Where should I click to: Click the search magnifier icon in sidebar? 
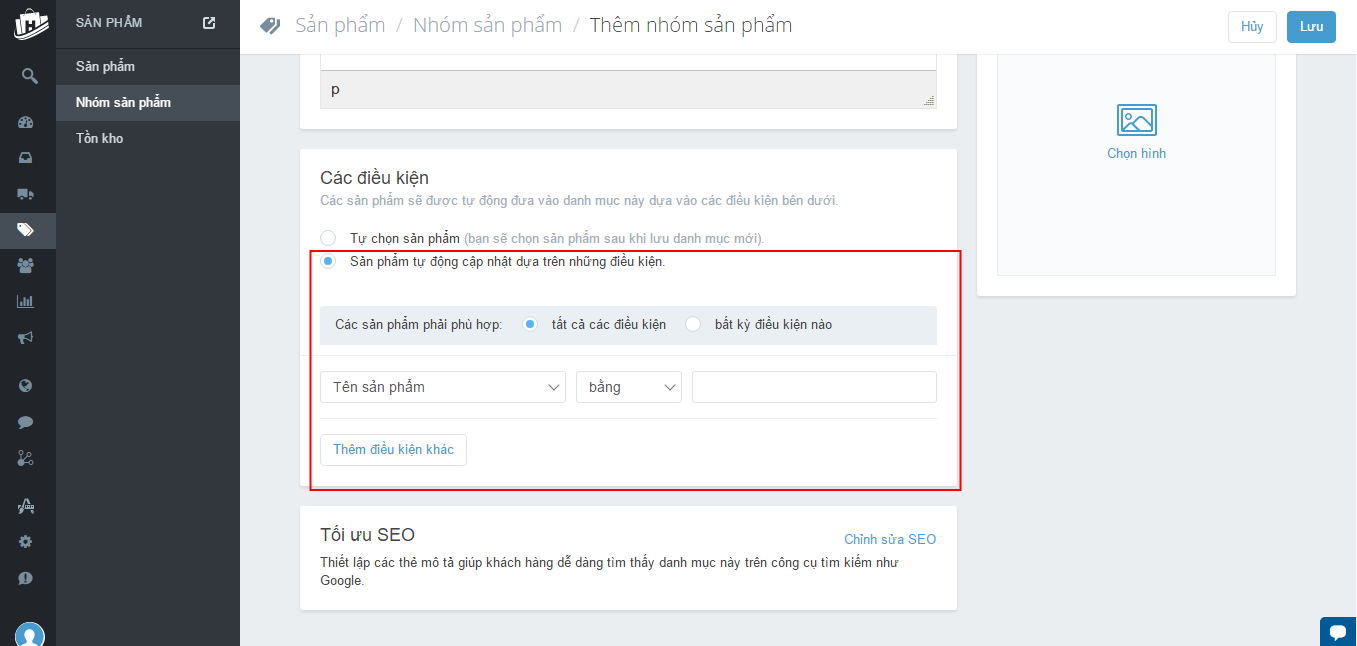point(28,76)
